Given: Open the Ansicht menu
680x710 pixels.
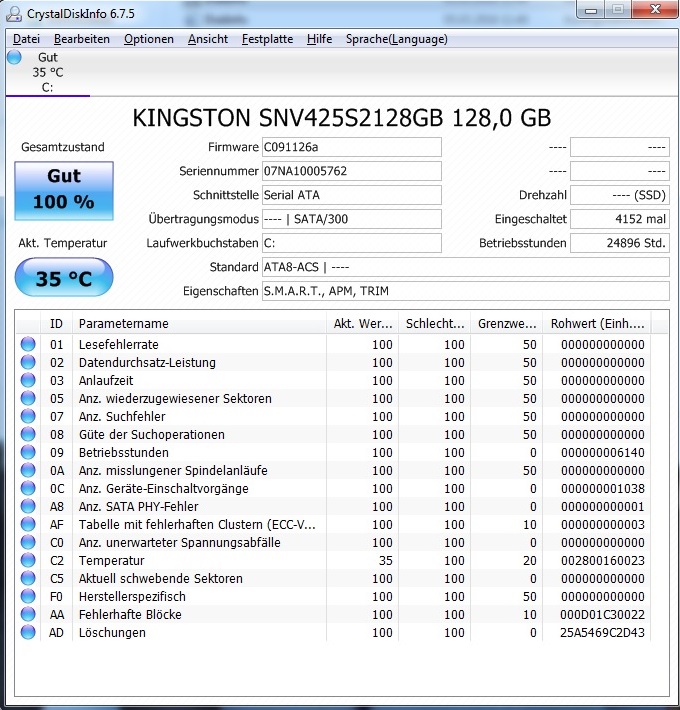Looking at the screenshot, I should click(208, 39).
